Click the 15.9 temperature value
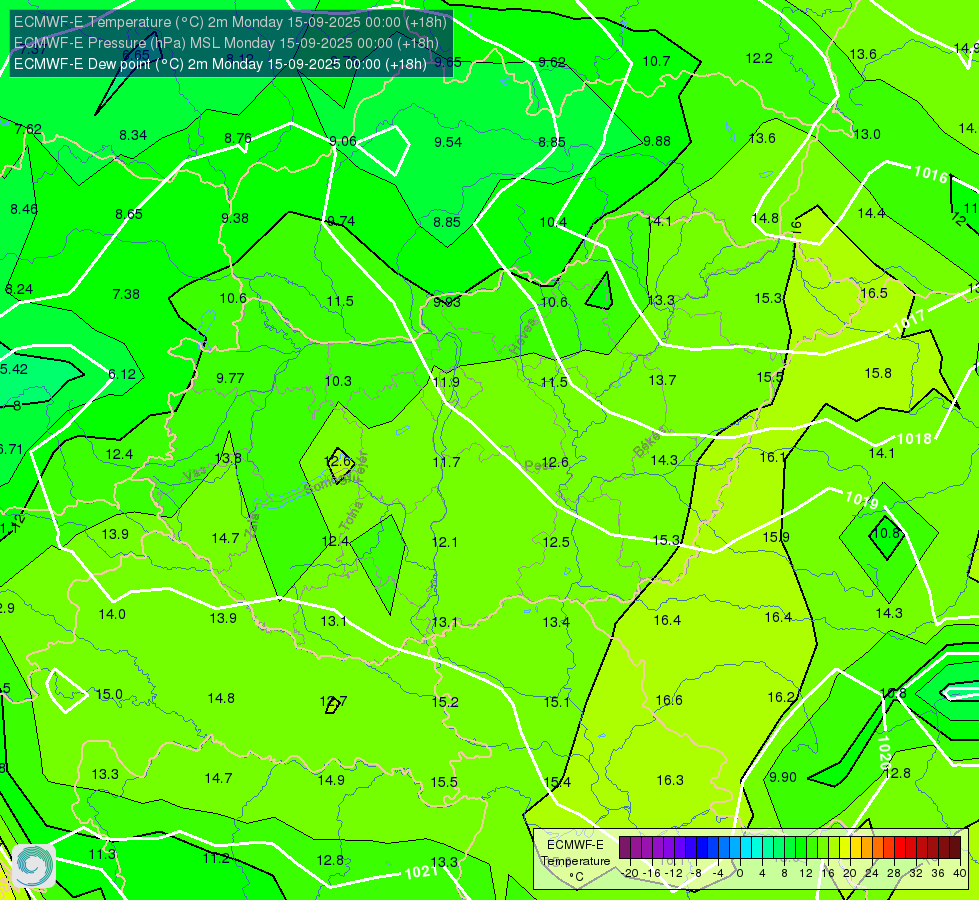 click(x=776, y=537)
